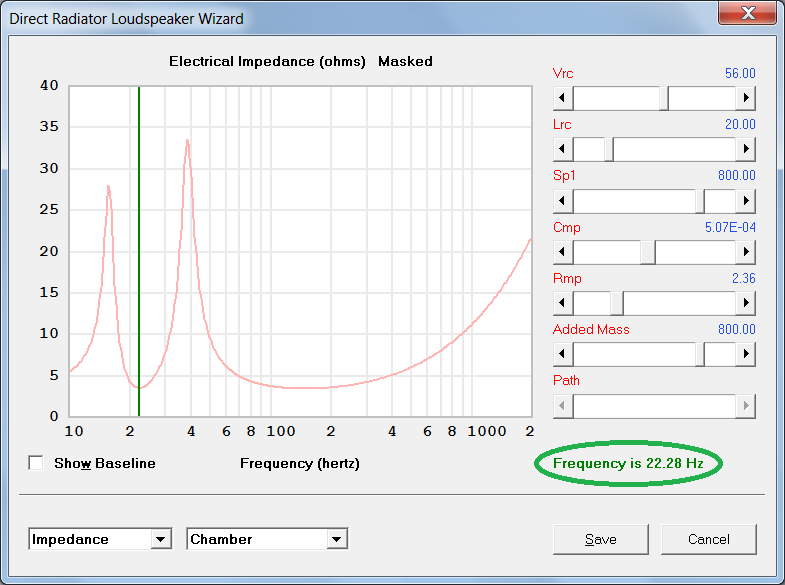This screenshot has width=785, height=585.
Task: Click the Lrc slider thumb
Action: tap(609, 149)
